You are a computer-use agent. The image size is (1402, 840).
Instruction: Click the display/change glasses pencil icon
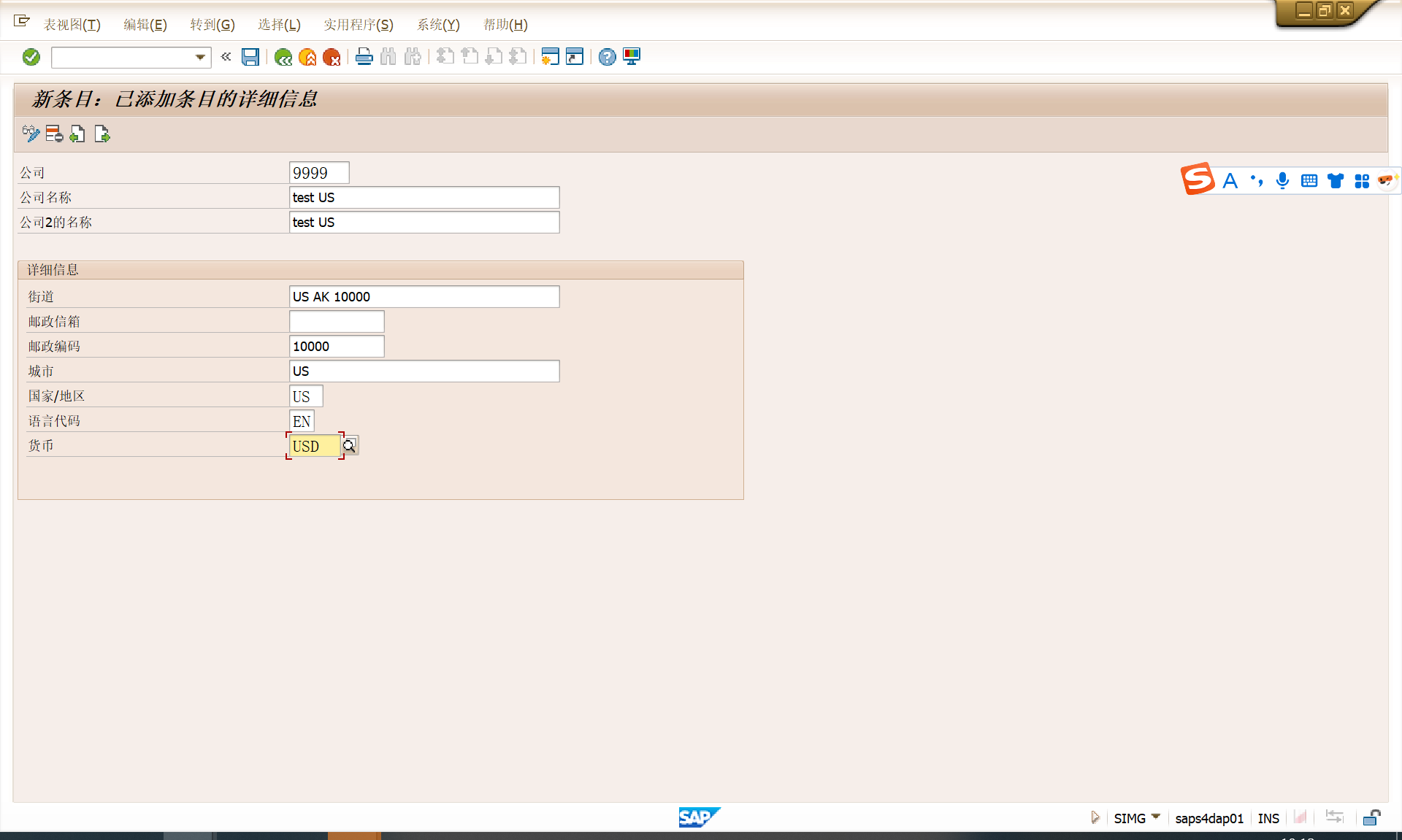click(31, 134)
